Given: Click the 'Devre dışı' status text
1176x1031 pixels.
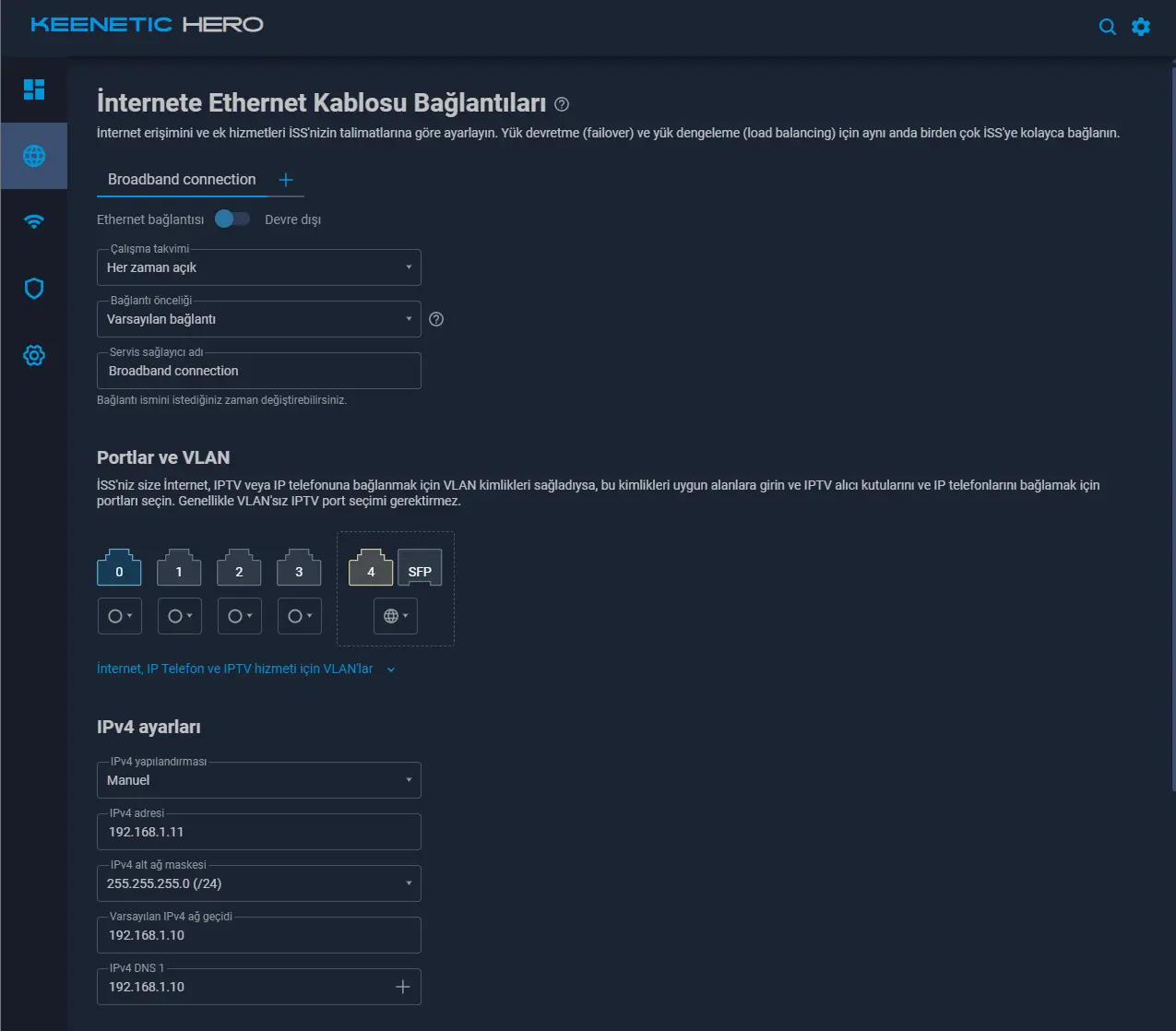Looking at the screenshot, I should click(293, 219).
